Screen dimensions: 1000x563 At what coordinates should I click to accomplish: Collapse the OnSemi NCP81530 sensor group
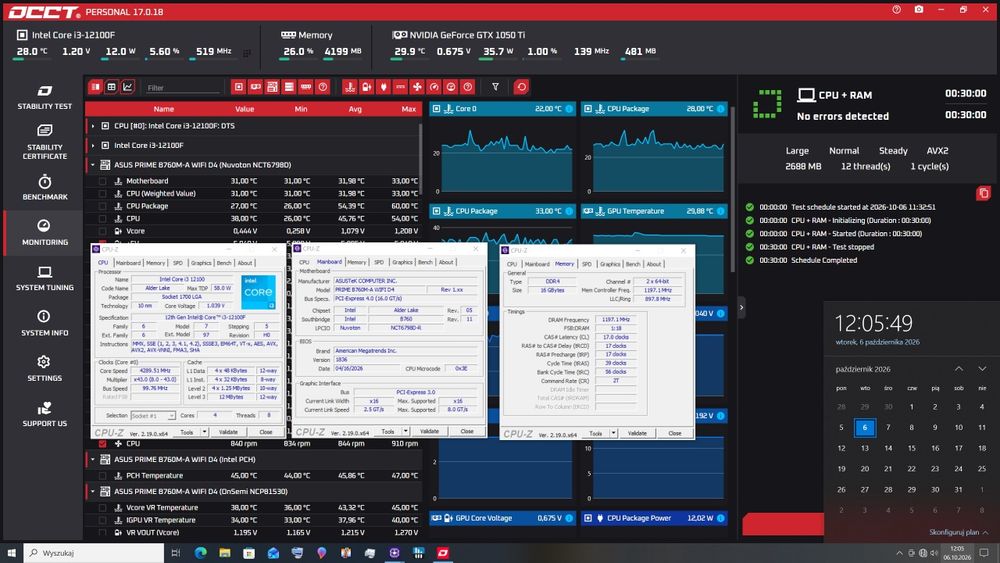[92, 492]
